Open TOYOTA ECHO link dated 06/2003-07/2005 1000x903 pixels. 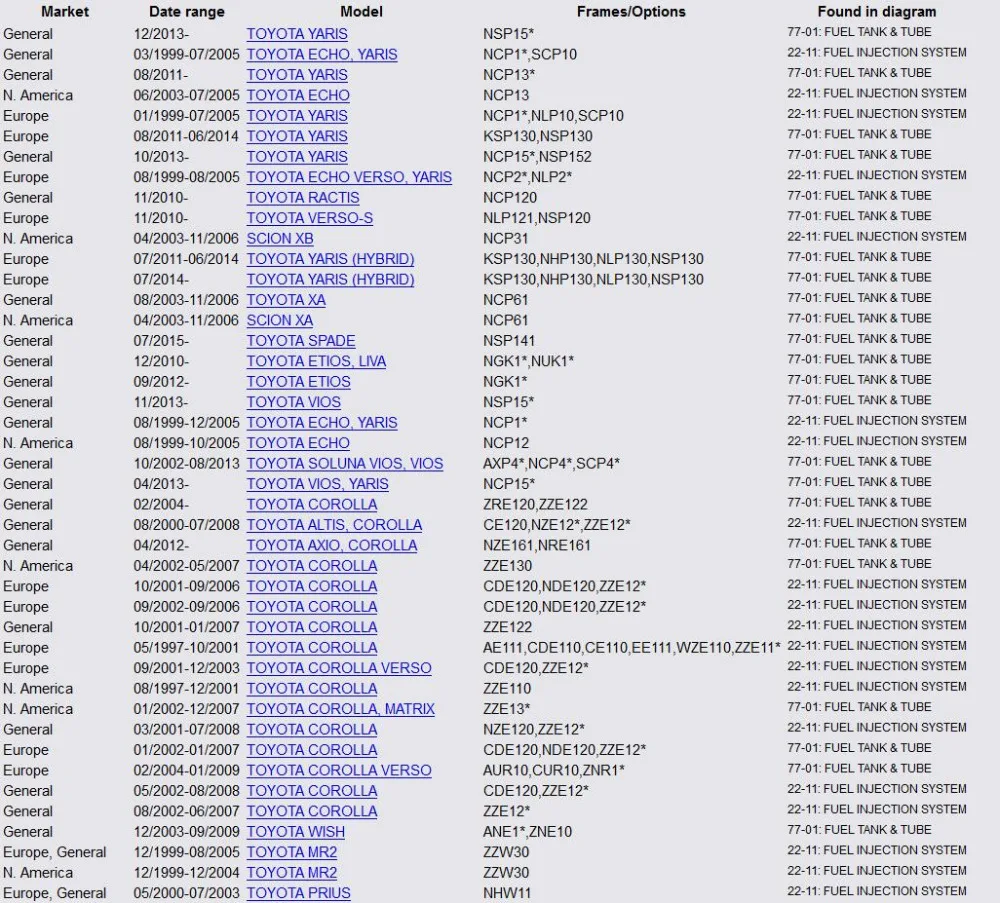298,96
